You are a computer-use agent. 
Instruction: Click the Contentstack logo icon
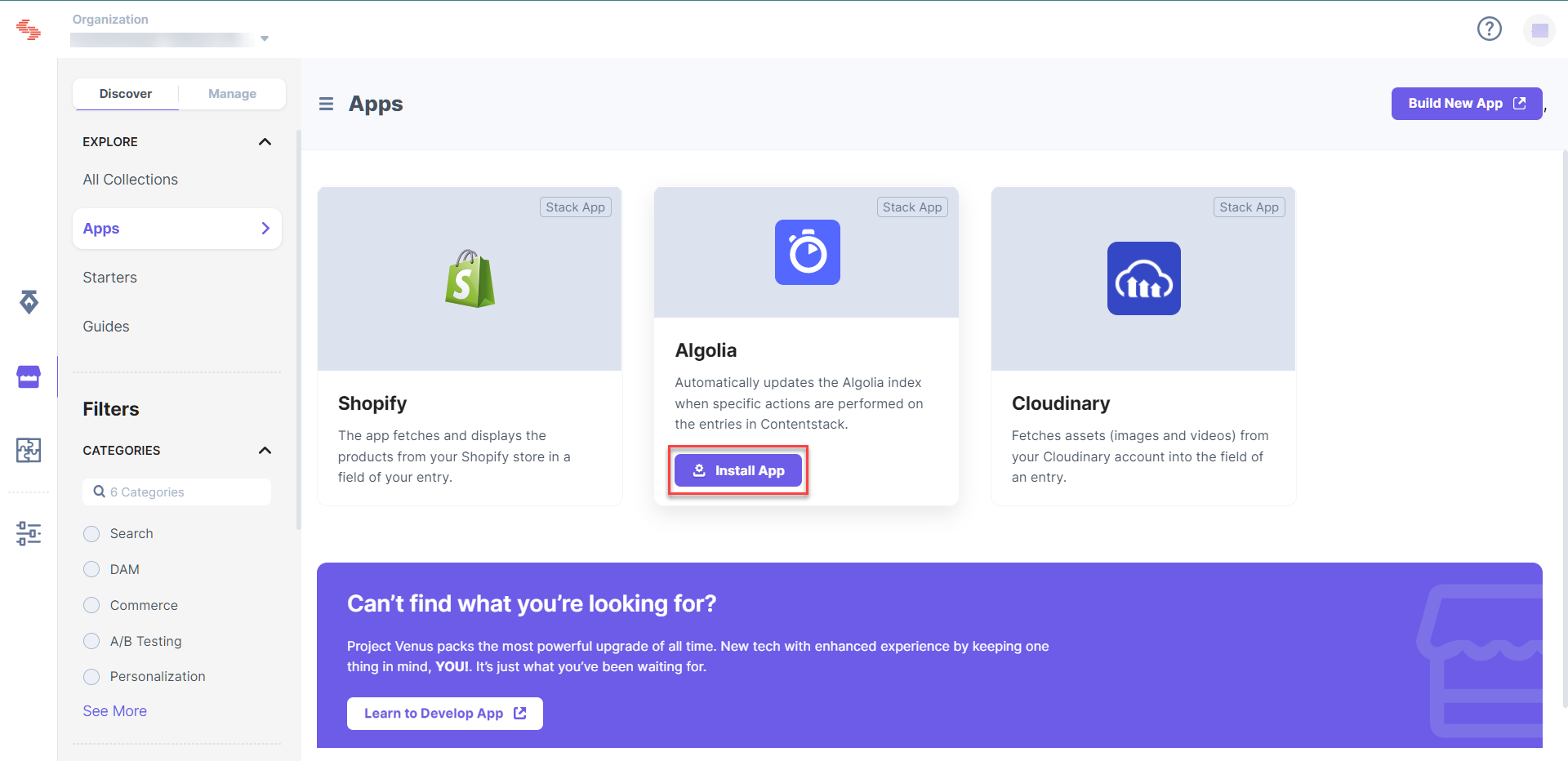point(29,29)
